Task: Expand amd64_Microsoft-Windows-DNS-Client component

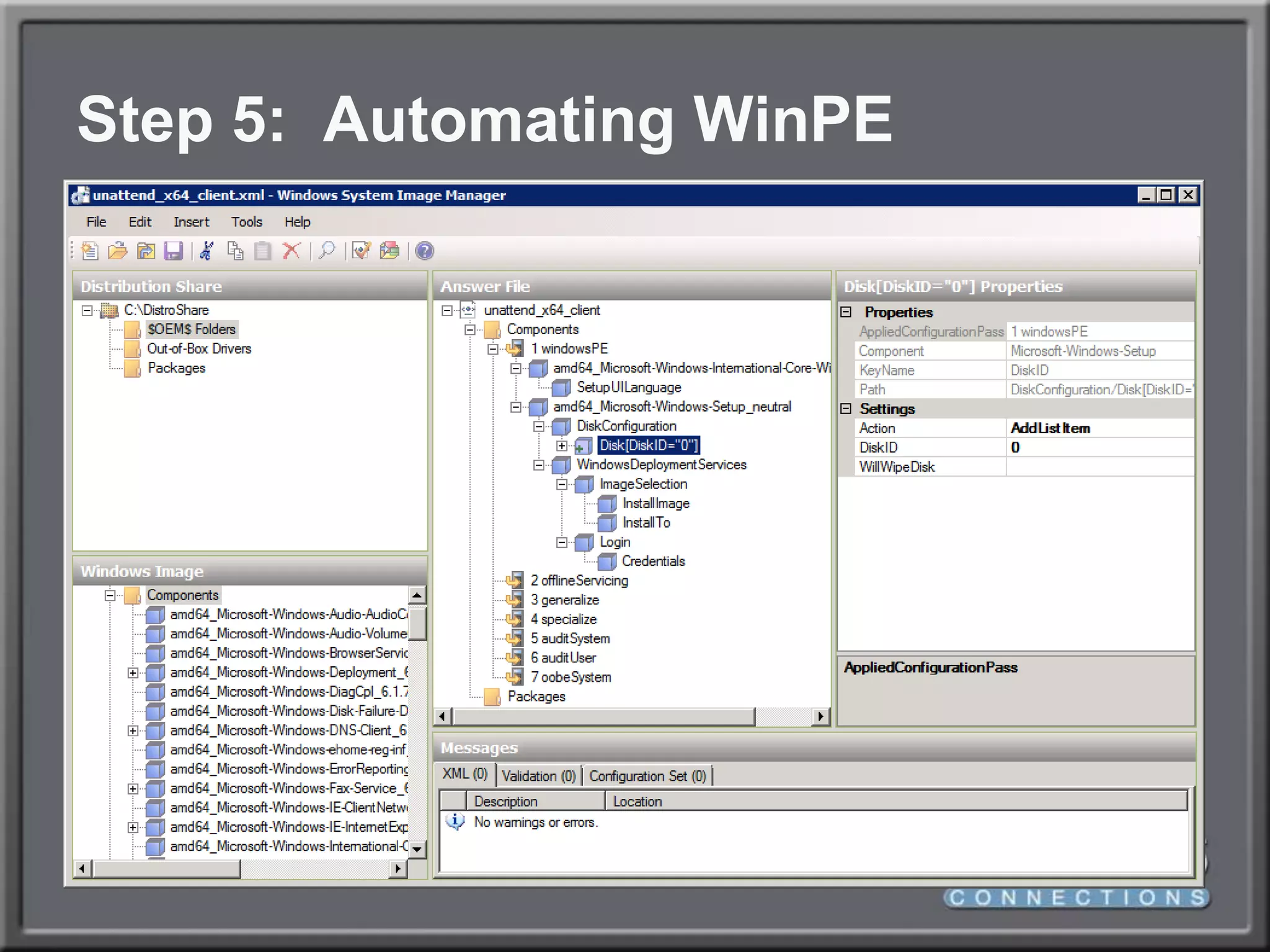Action: tap(133, 731)
